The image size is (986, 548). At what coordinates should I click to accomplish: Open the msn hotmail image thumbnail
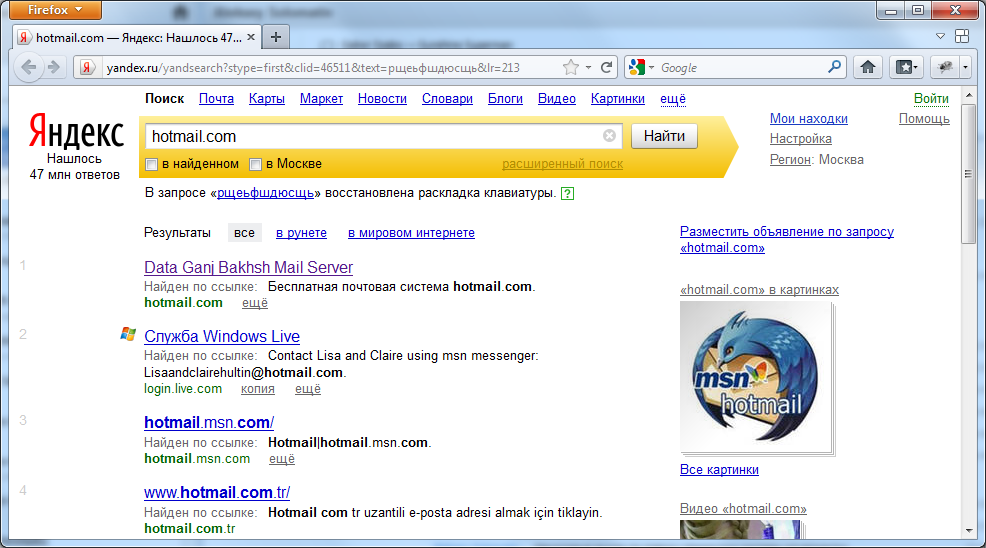(756, 376)
